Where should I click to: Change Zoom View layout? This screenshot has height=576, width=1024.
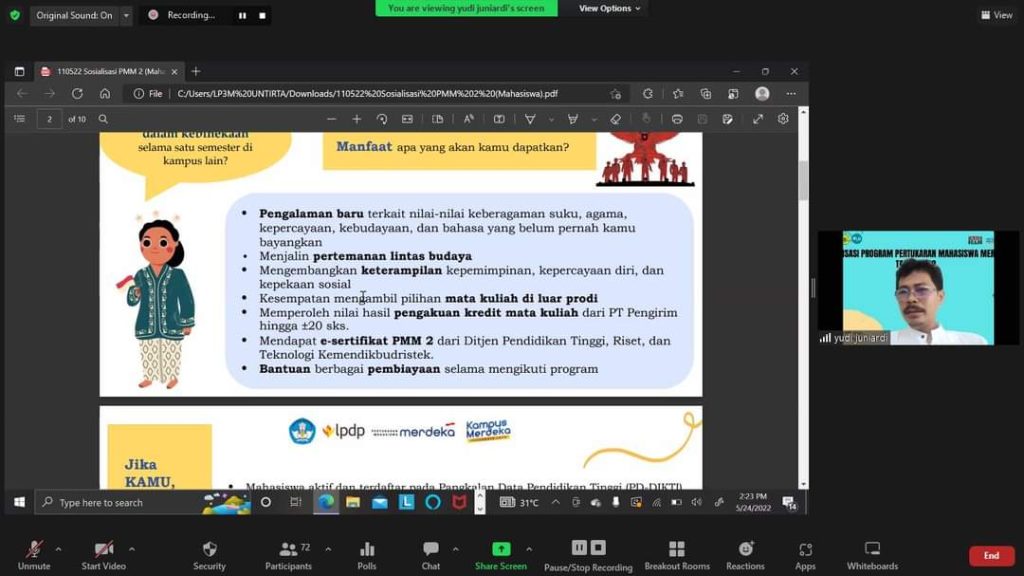pyautogui.click(x=997, y=15)
